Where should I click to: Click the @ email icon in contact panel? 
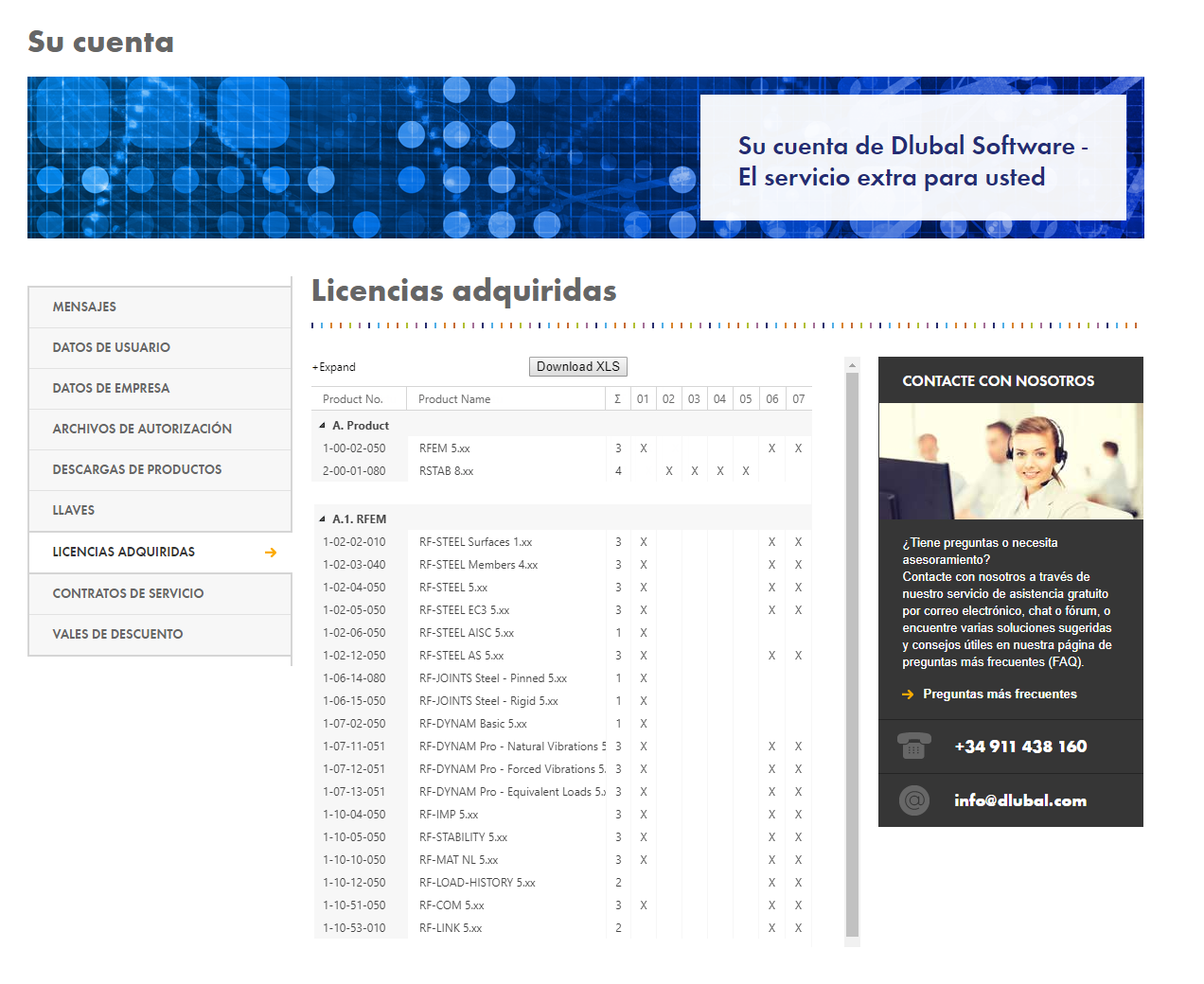coord(913,799)
